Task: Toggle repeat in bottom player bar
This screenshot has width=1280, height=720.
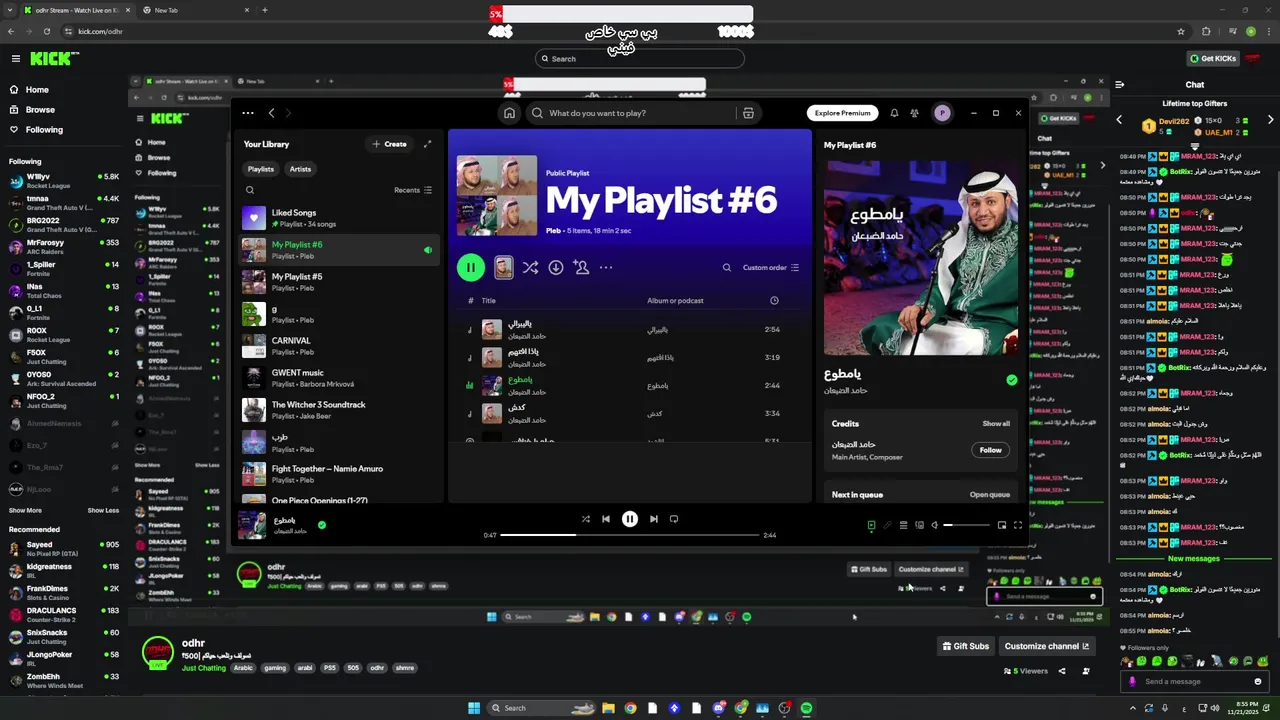Action: tap(674, 519)
